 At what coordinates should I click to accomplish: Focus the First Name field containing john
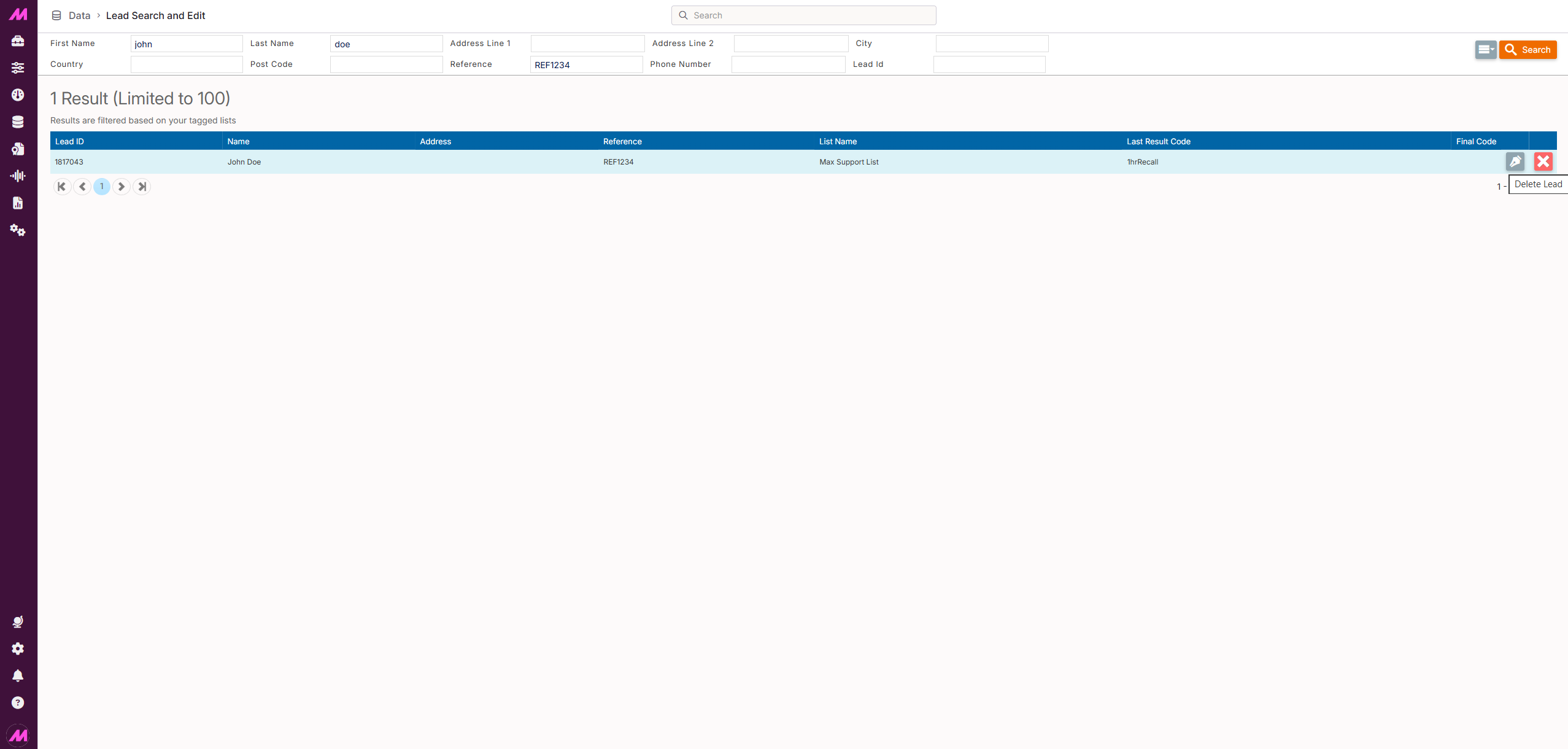click(187, 44)
